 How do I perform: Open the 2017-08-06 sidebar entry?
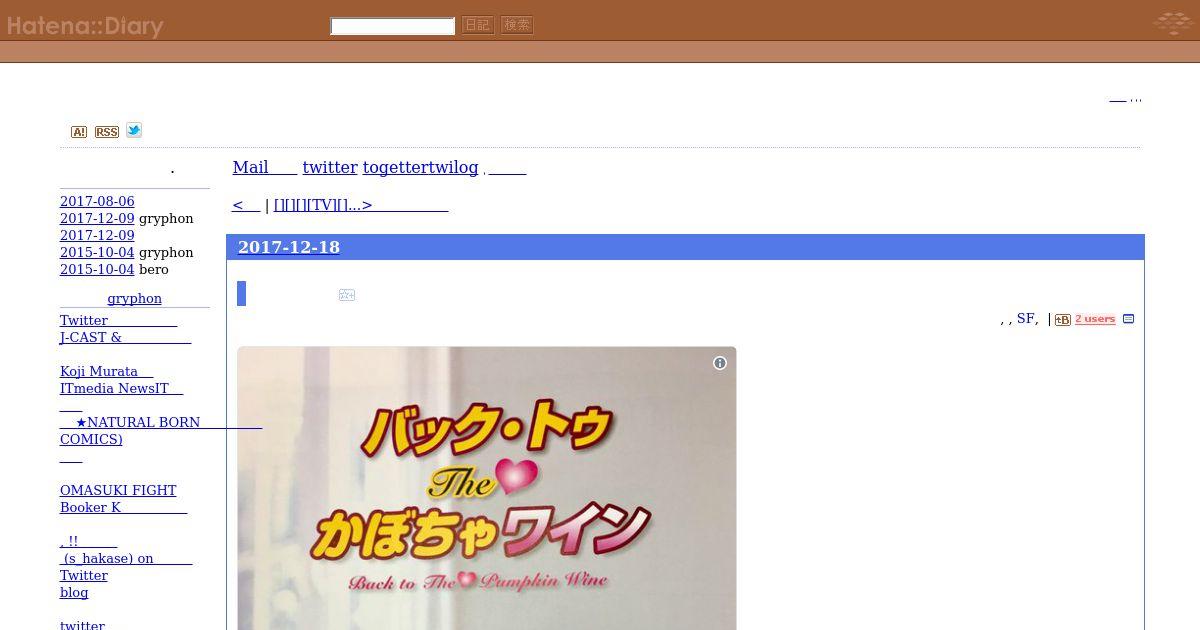tap(97, 201)
